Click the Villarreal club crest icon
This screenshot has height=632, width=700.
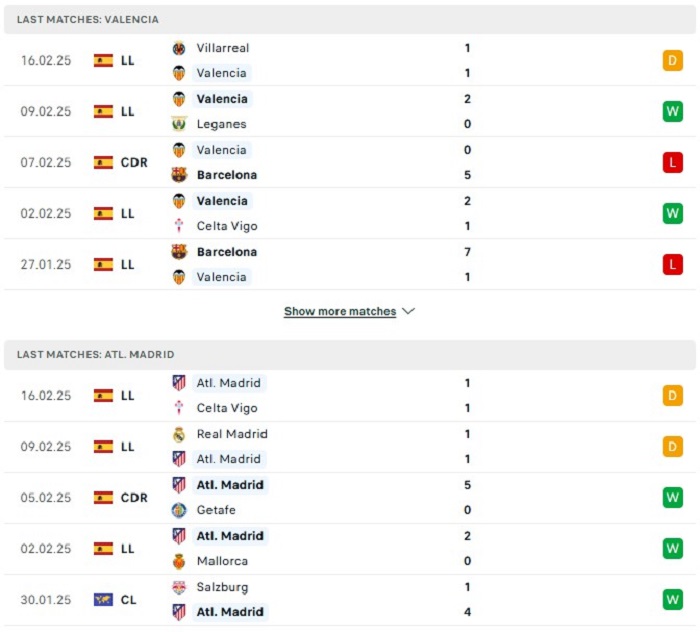(x=179, y=48)
